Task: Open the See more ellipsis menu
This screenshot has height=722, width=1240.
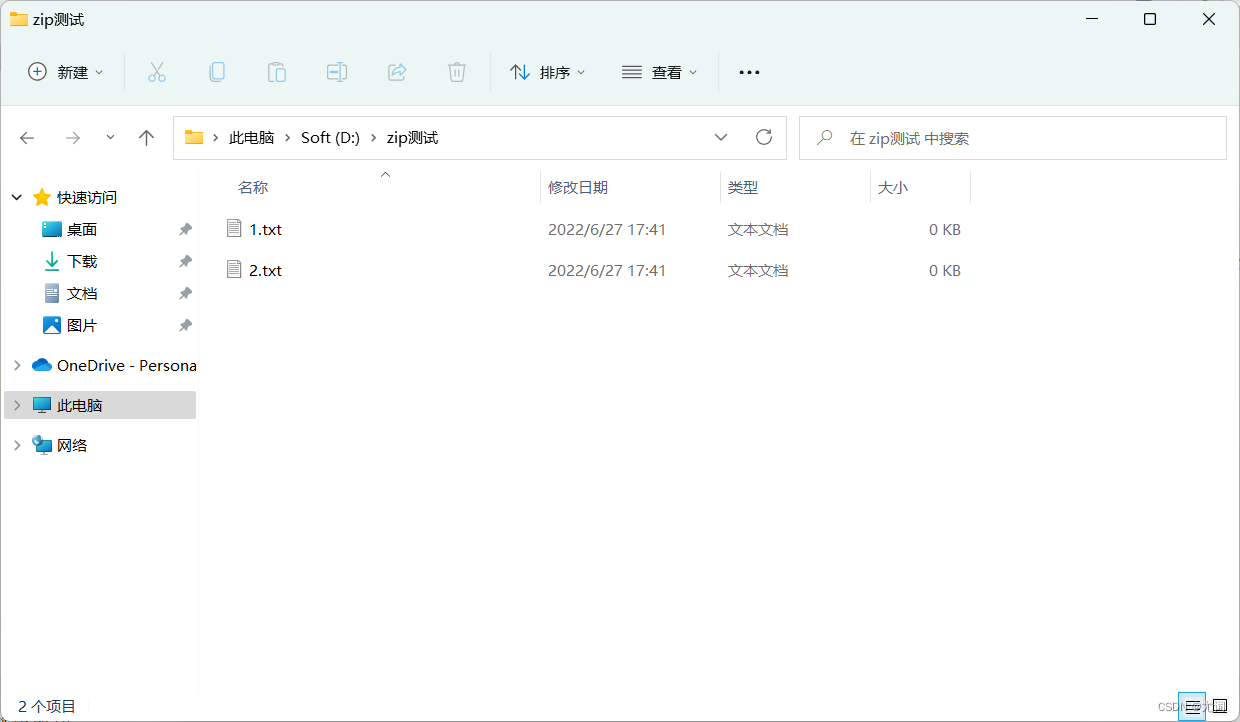Action: (749, 71)
